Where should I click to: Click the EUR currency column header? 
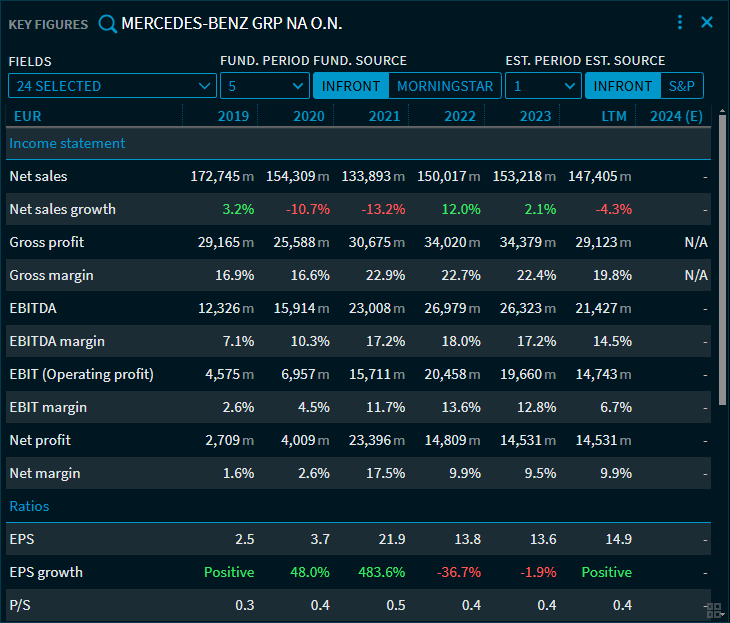coord(28,116)
